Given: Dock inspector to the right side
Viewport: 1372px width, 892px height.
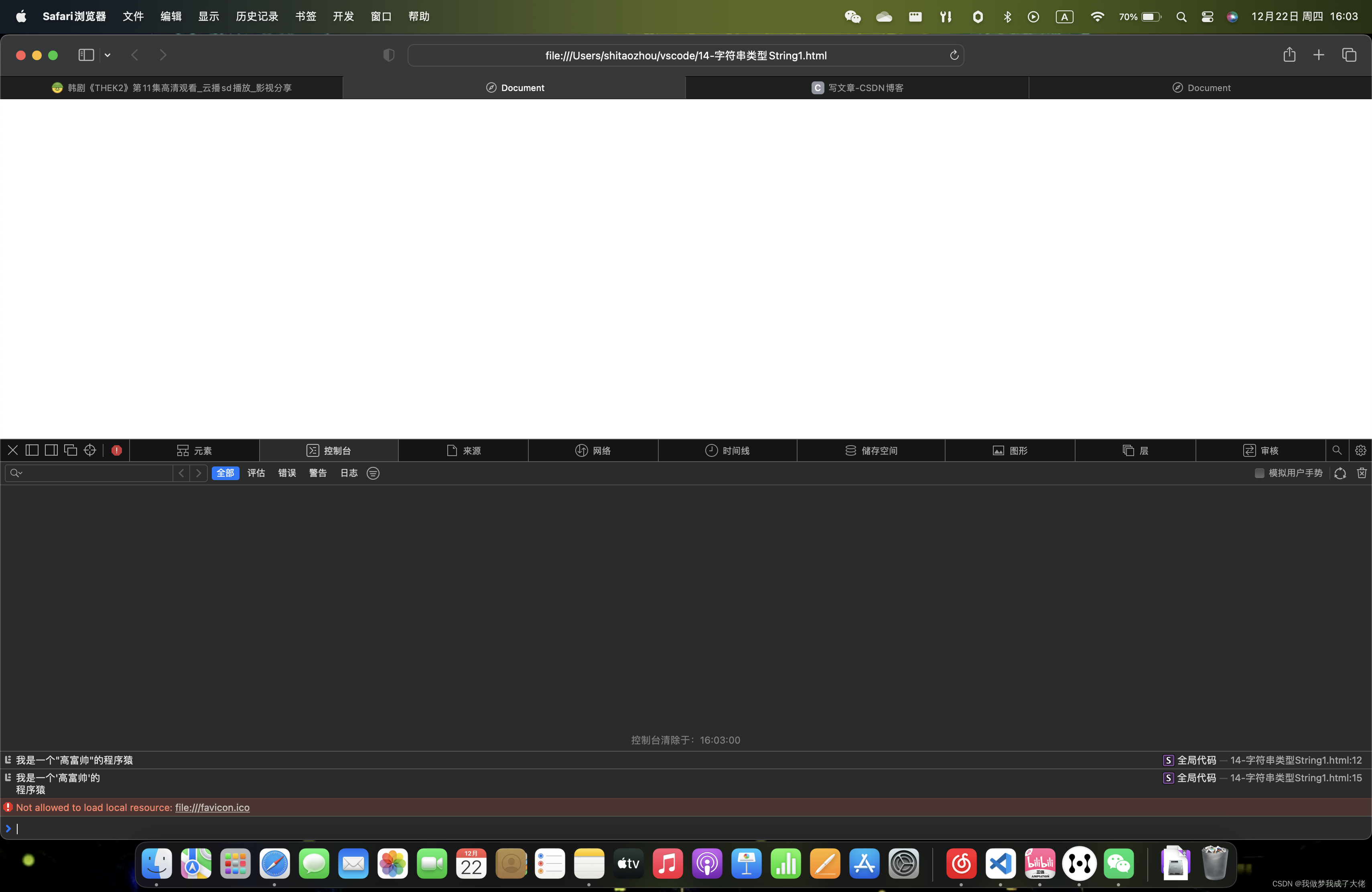Looking at the screenshot, I should 51,450.
